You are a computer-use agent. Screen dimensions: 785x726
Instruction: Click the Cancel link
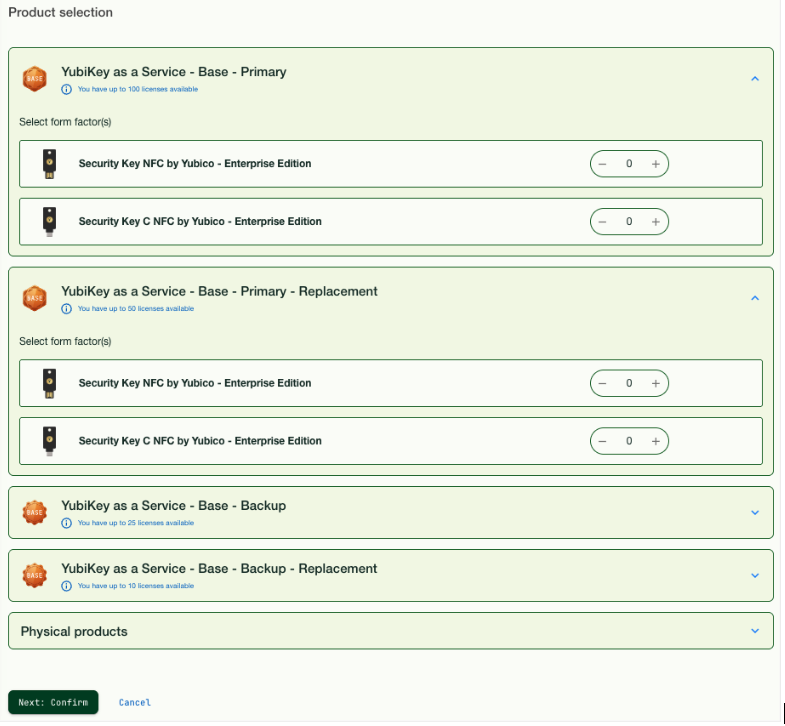pyautogui.click(x=135, y=702)
